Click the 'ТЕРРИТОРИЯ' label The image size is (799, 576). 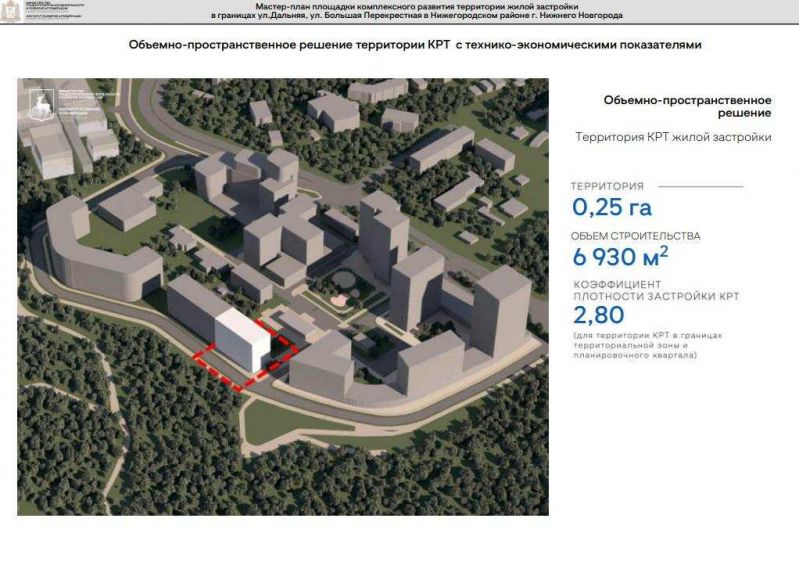607,186
